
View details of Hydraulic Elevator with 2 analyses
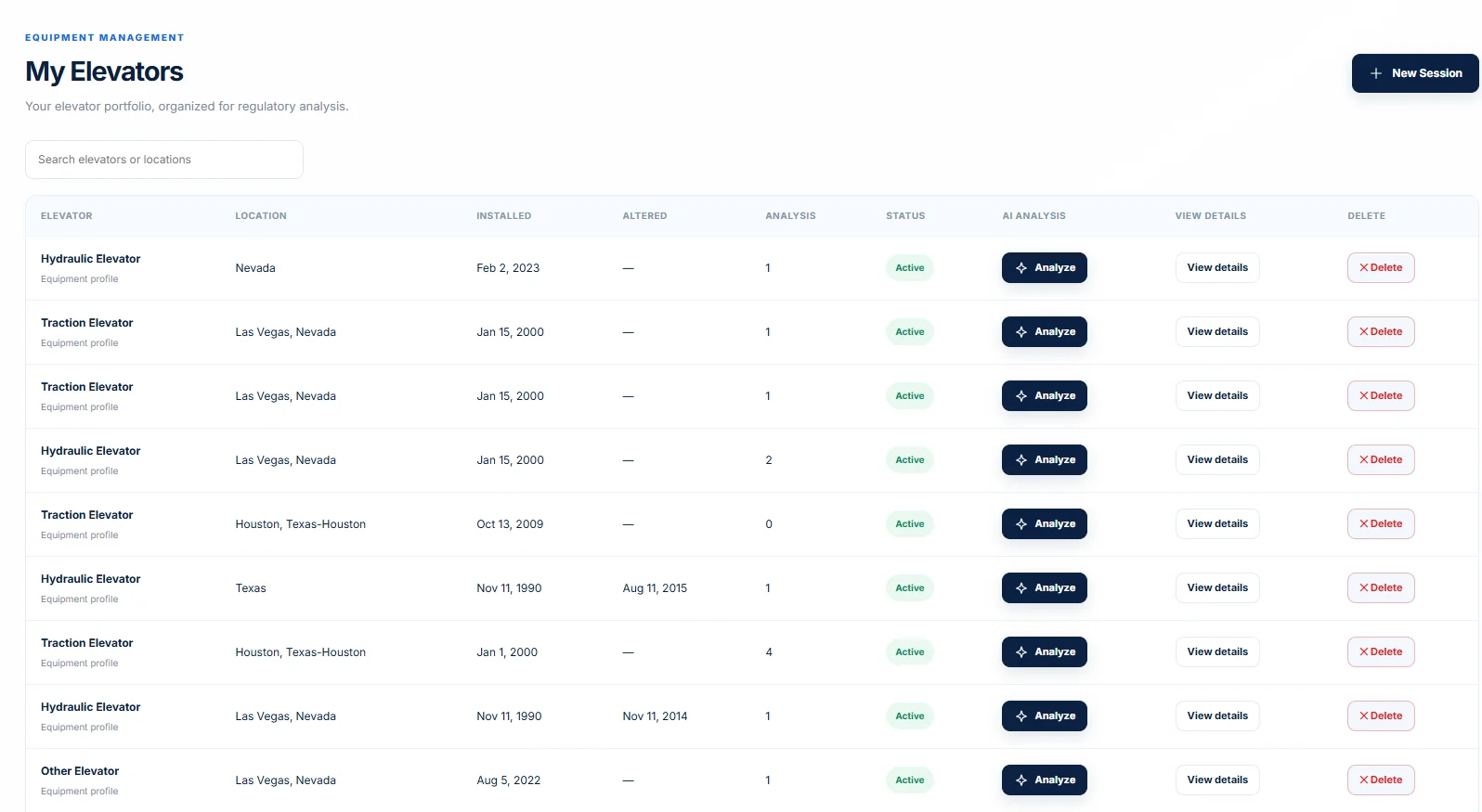[x=1217, y=460]
